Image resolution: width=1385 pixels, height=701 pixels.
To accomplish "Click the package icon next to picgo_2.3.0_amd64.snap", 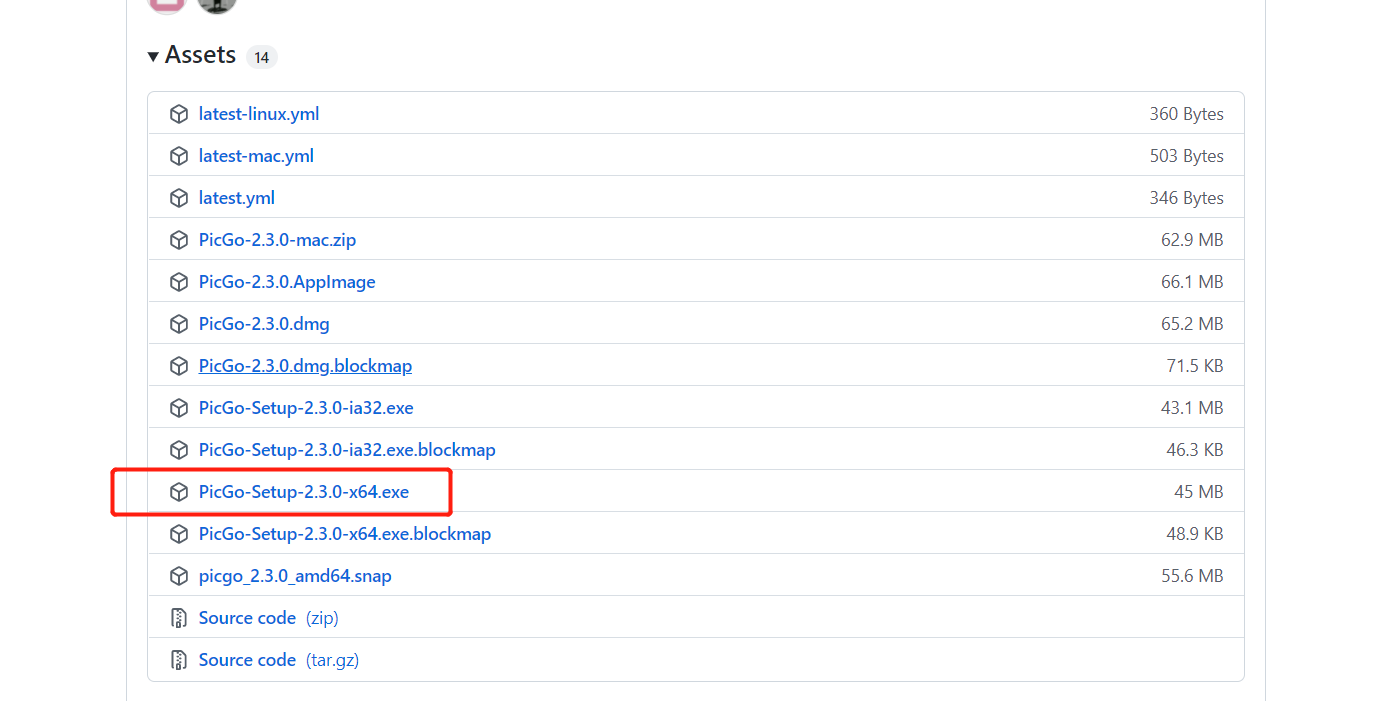I will 179,576.
